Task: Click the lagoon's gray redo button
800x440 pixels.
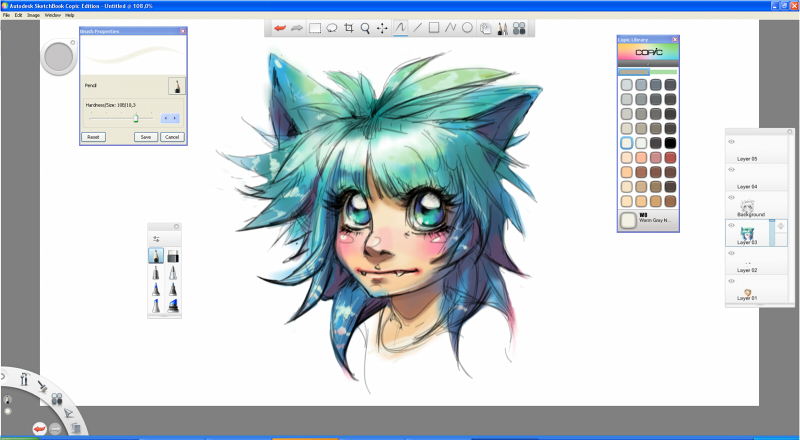Action: pos(55,429)
